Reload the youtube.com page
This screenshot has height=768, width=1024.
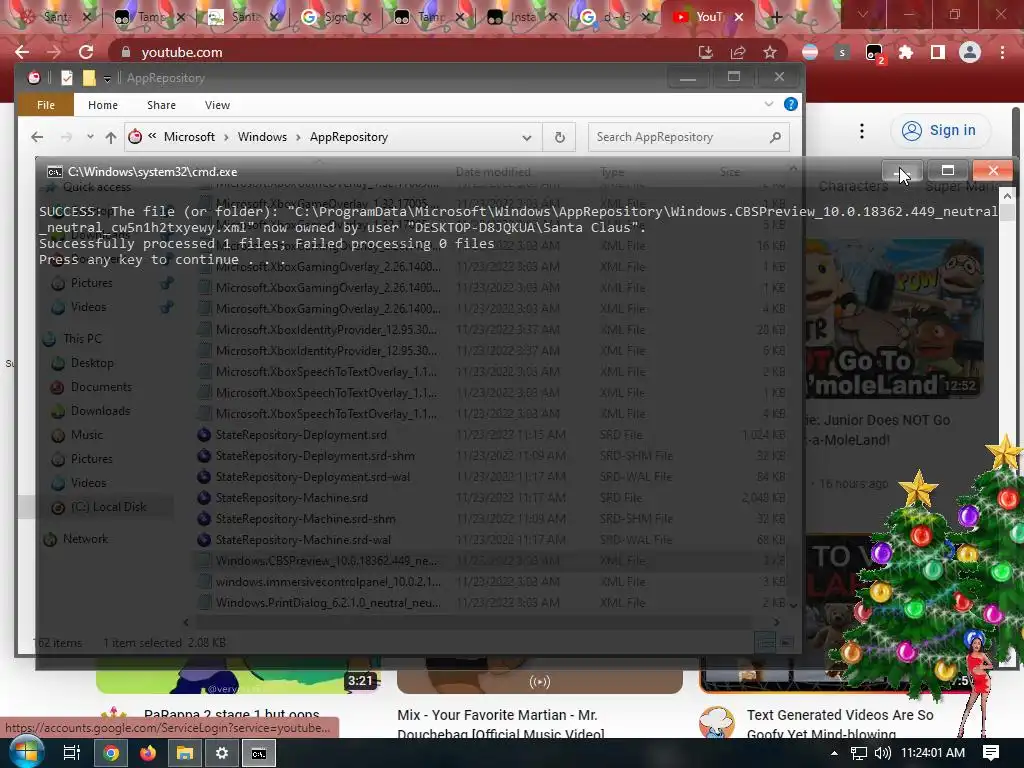(x=86, y=52)
